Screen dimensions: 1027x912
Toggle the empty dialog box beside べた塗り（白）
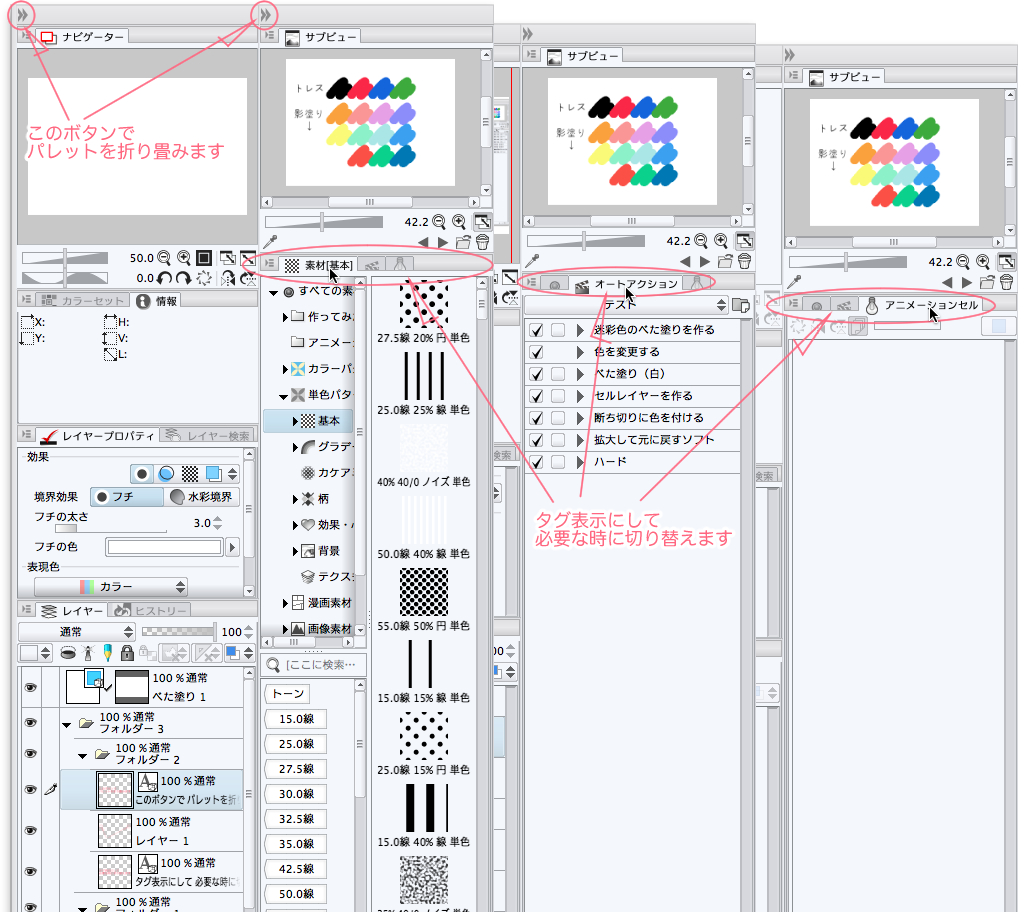[558, 374]
